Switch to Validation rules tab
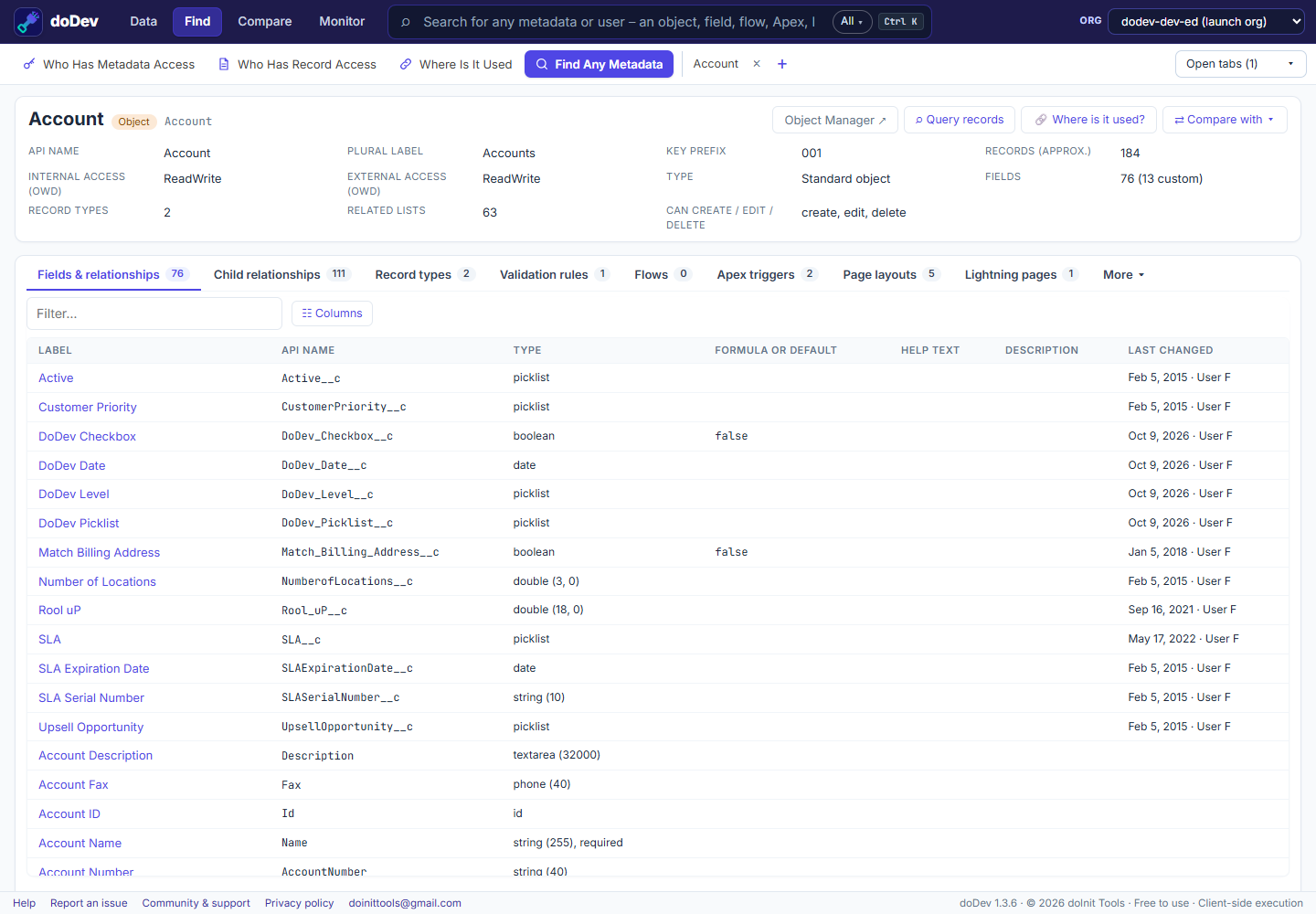Screen dimensions: 1316x914 coord(555,274)
